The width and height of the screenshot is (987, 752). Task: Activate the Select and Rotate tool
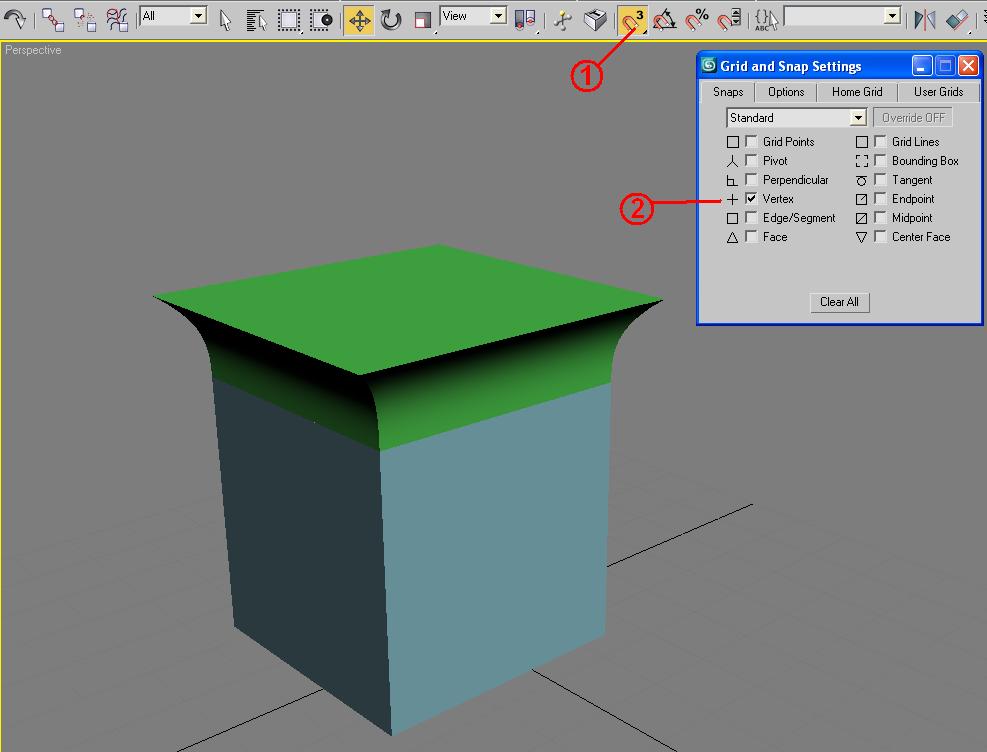click(391, 19)
